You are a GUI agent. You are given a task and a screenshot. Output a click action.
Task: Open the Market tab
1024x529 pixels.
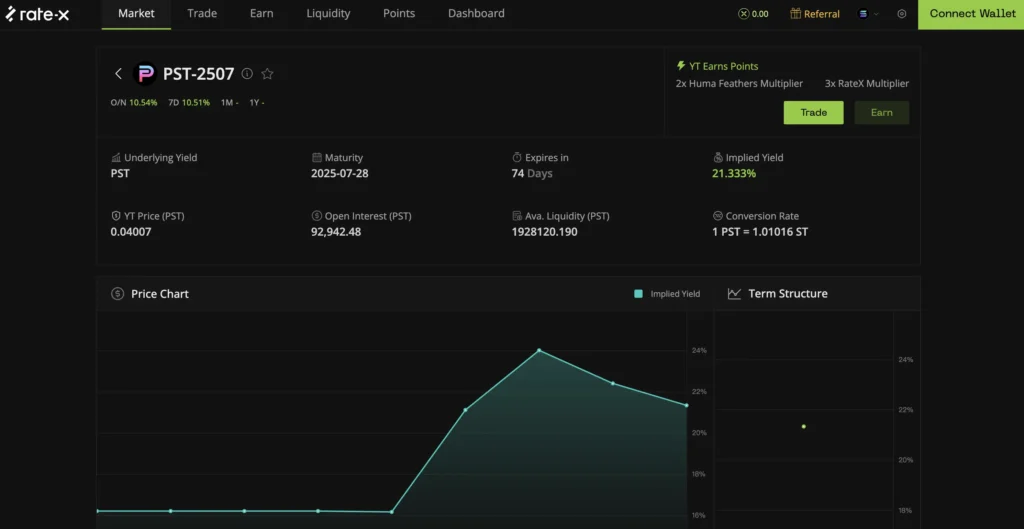pyautogui.click(x=136, y=14)
